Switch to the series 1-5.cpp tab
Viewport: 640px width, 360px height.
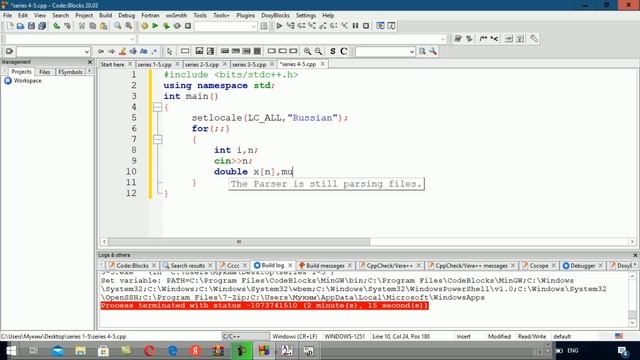tap(154, 64)
